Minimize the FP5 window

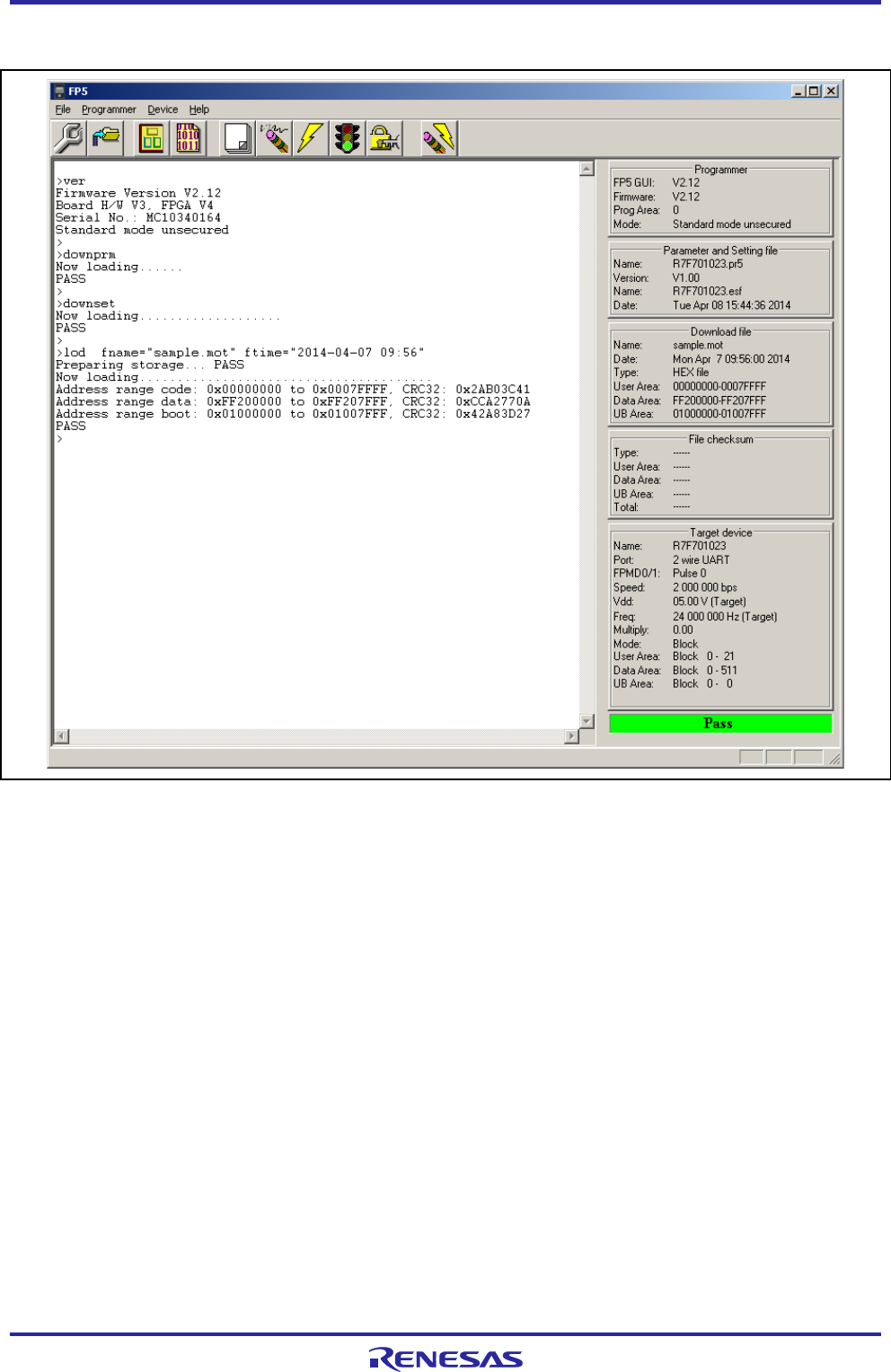point(798,91)
